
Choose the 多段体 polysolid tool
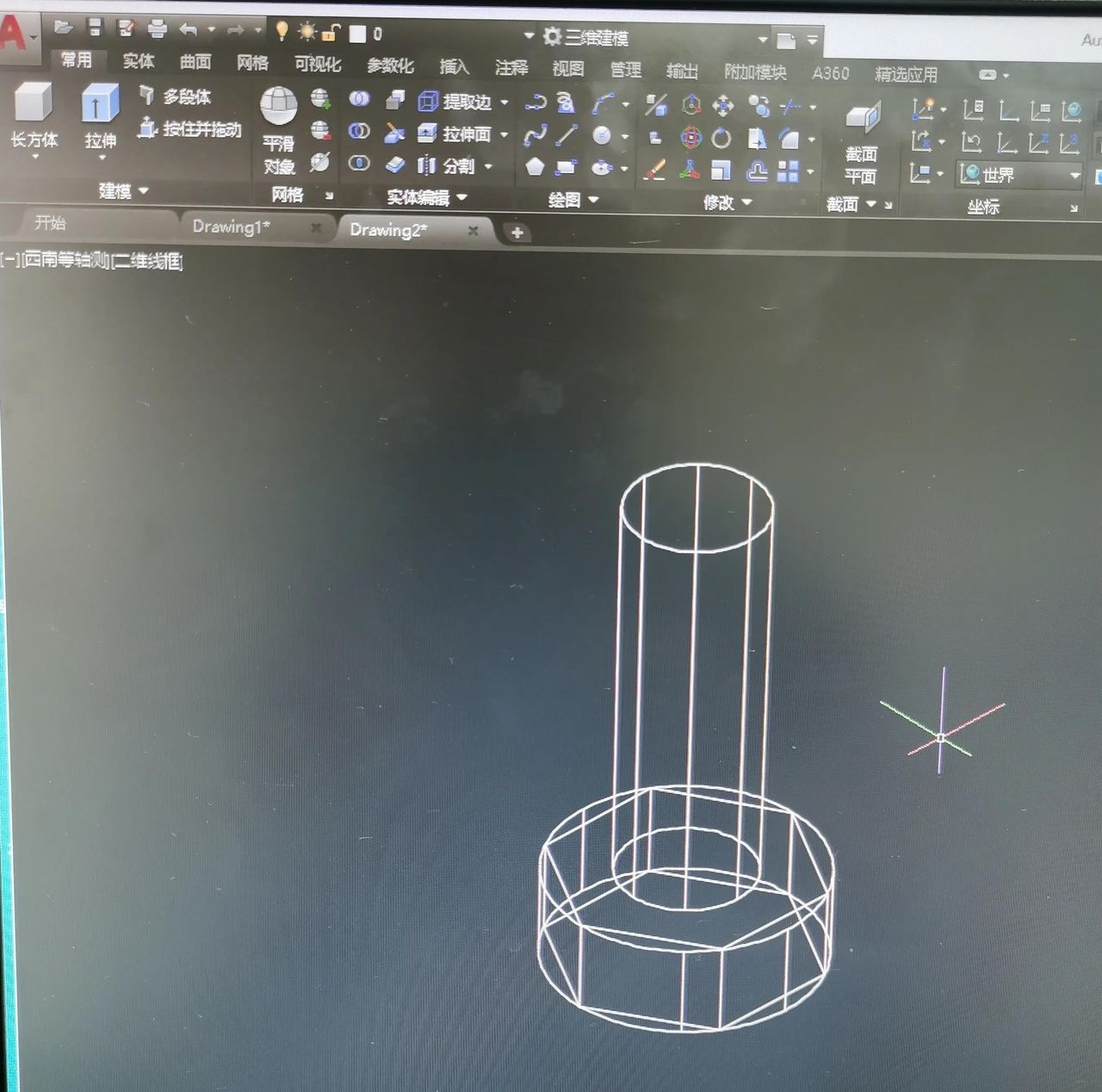click(176, 96)
